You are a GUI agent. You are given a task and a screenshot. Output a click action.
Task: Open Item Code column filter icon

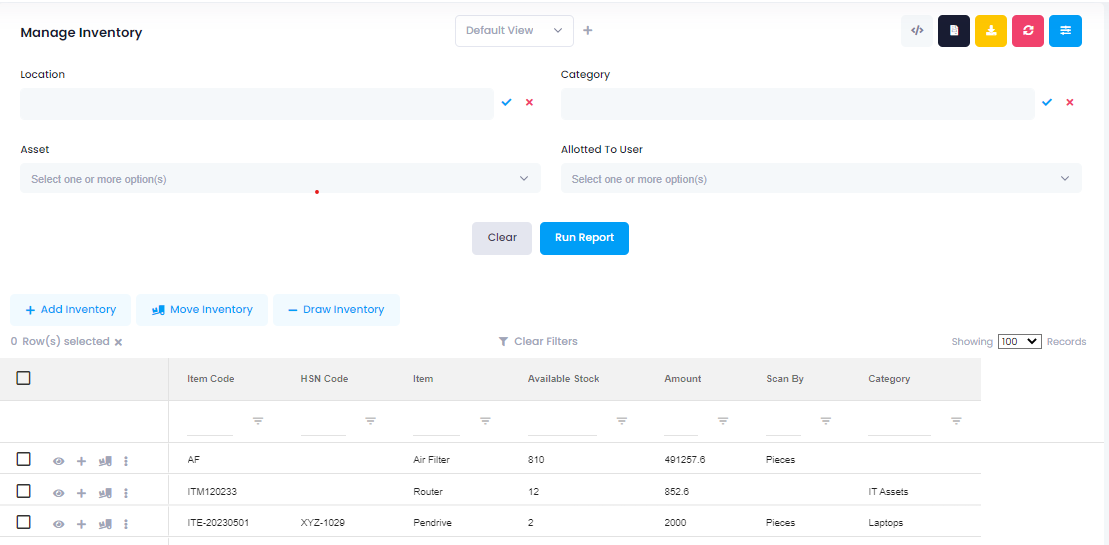tap(258, 421)
